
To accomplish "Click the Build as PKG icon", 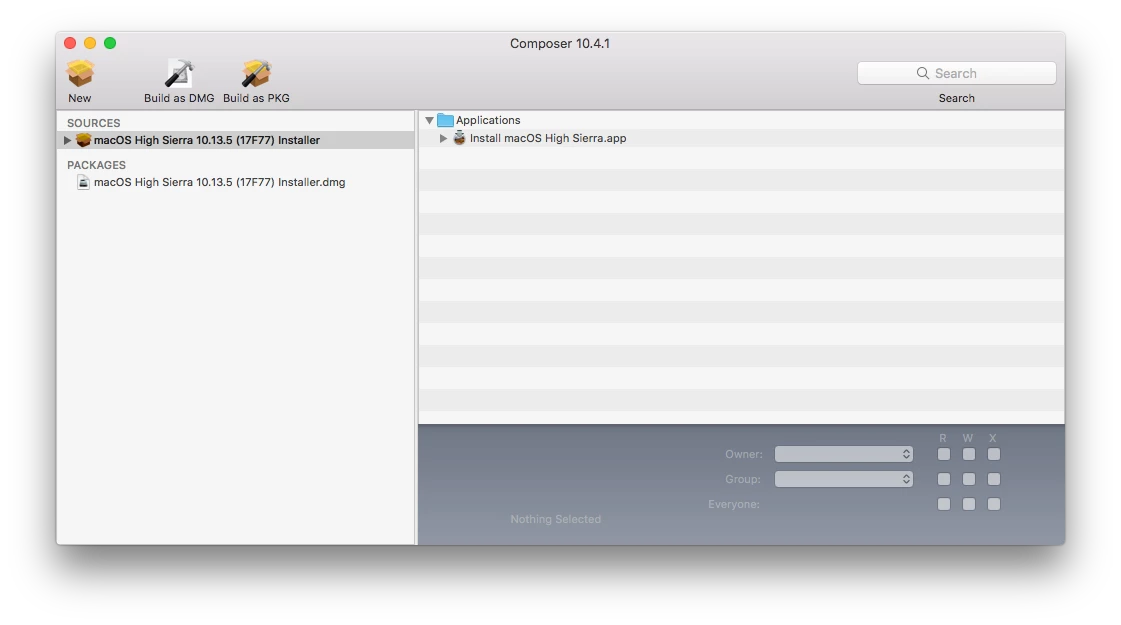I will click(x=256, y=73).
